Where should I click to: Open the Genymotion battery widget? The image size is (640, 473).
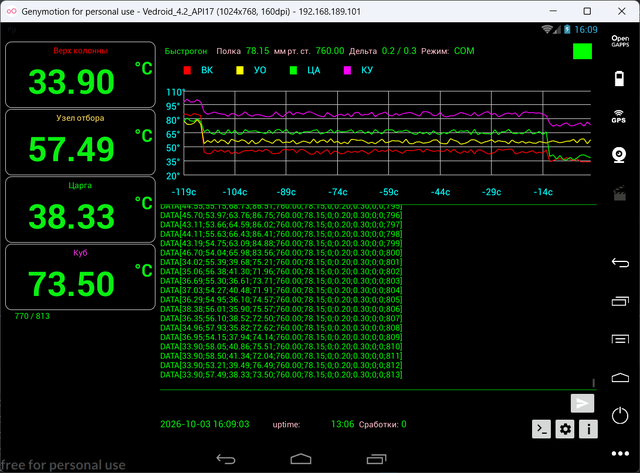(620, 78)
